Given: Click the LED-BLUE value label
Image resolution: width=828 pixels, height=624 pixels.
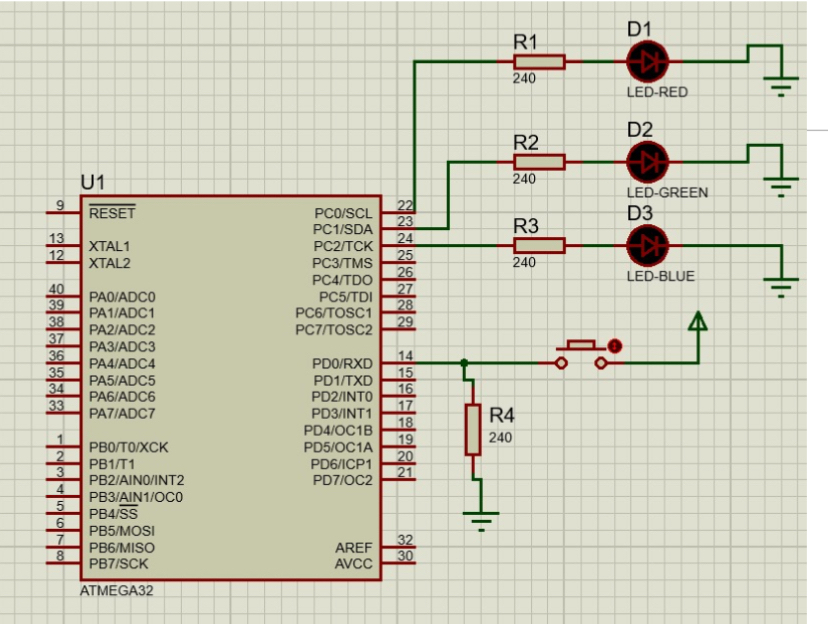Looking at the screenshot, I should [x=661, y=276].
